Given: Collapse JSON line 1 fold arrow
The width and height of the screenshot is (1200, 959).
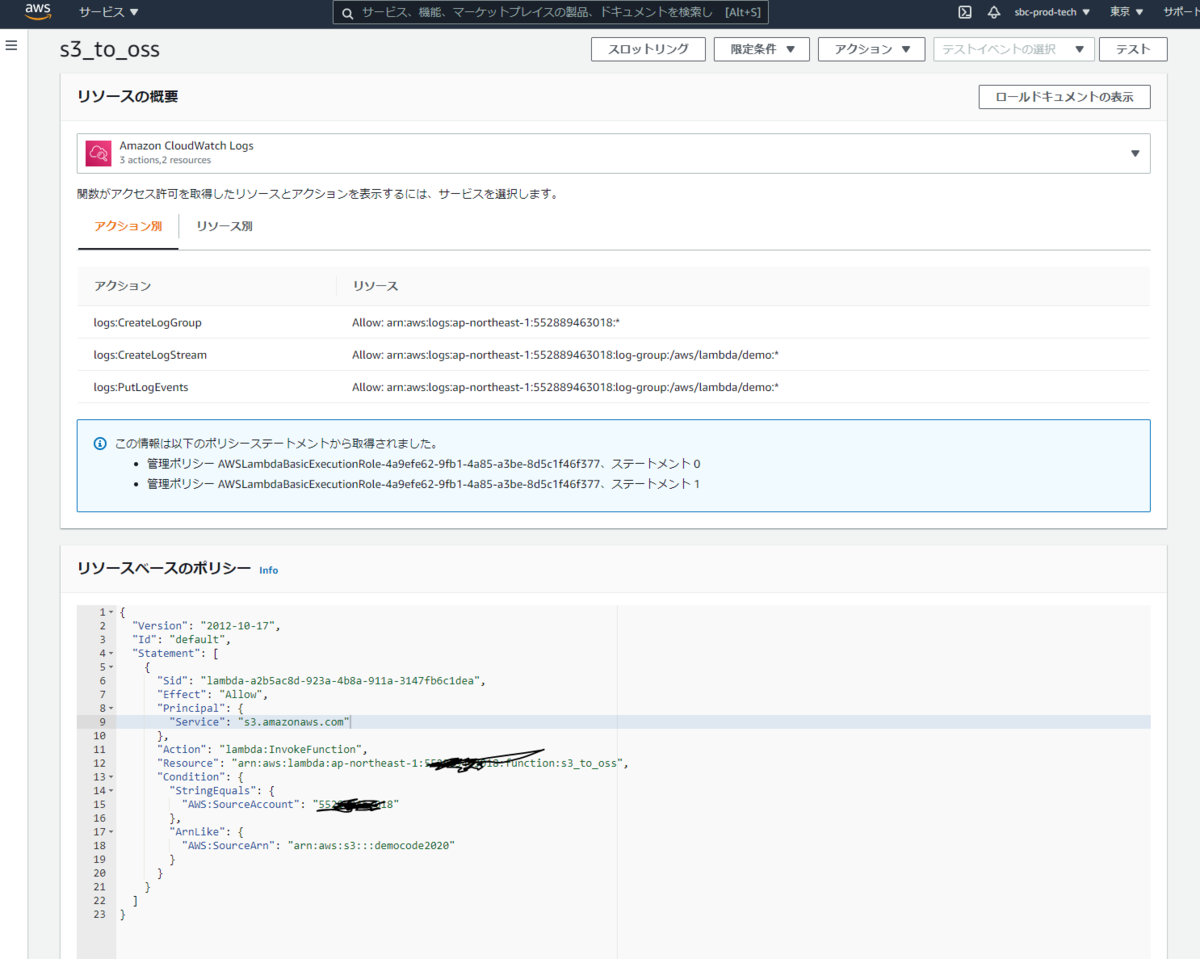Looking at the screenshot, I should click(x=111, y=612).
